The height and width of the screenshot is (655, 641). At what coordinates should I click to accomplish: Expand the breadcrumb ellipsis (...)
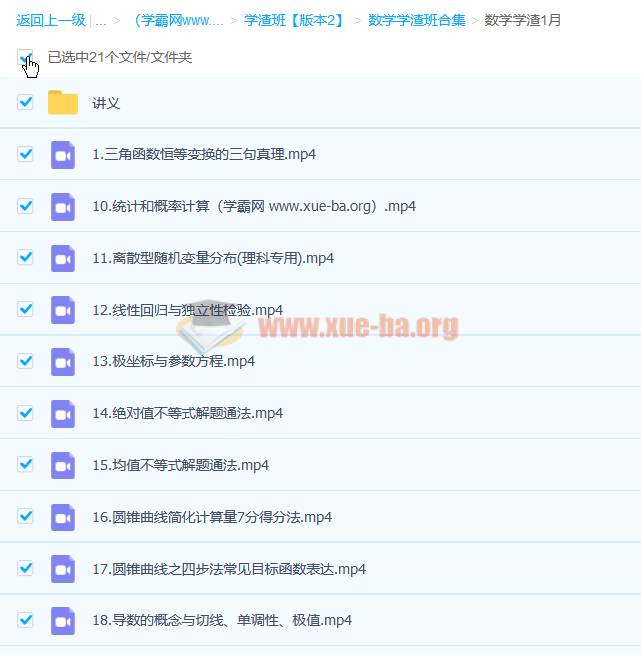(x=101, y=21)
